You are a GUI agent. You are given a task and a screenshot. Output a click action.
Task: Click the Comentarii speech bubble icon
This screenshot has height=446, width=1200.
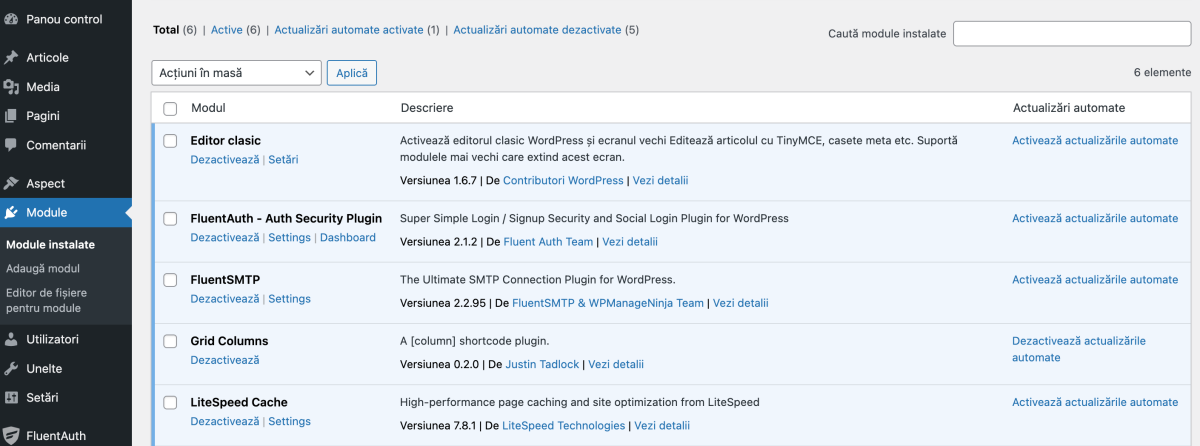[x=11, y=145]
